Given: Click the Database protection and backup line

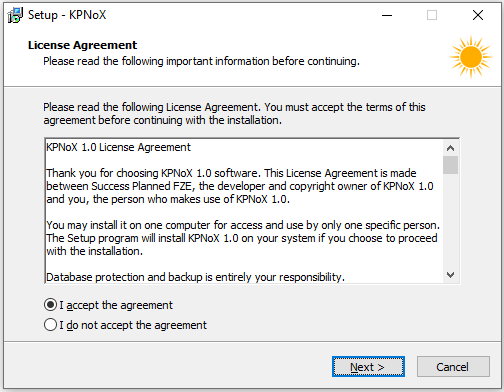Looking at the screenshot, I should (195, 277).
